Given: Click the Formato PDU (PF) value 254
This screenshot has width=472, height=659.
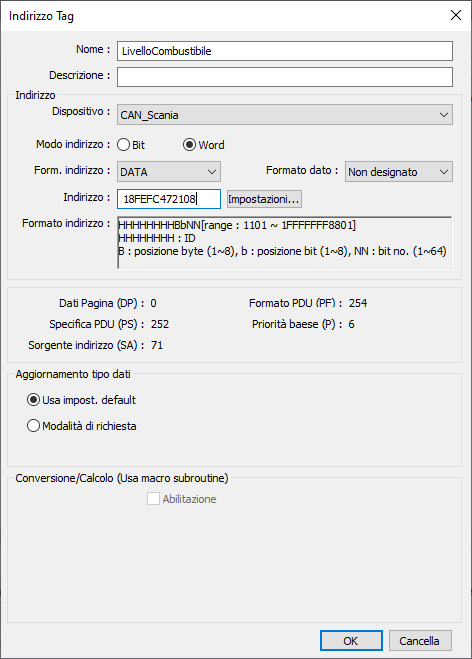Looking at the screenshot, I should (358, 303).
